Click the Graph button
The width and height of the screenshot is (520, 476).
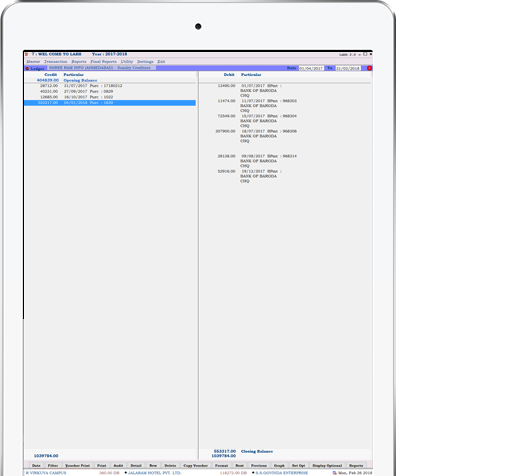click(x=279, y=465)
